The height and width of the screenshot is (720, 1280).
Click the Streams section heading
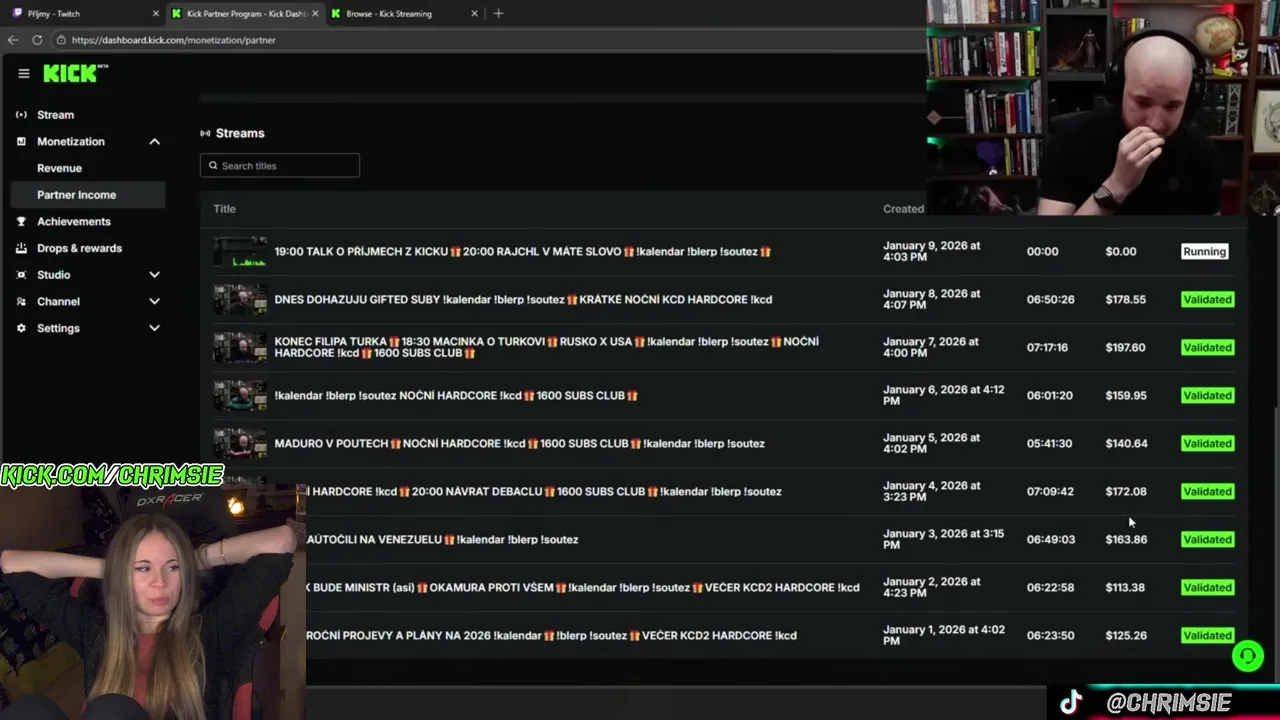(240, 133)
